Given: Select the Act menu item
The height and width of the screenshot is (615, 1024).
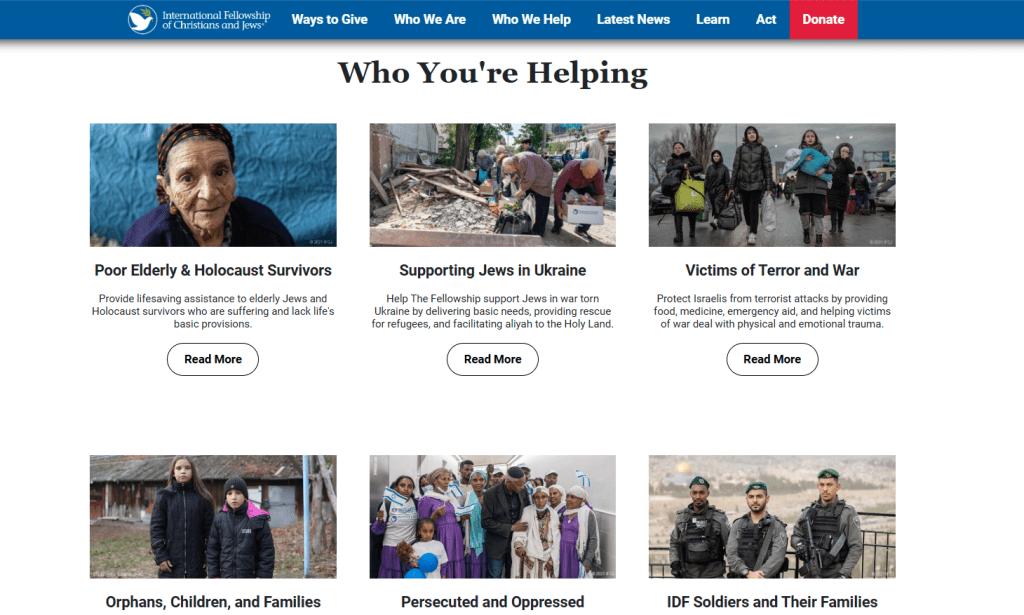Looking at the screenshot, I should pos(766,20).
